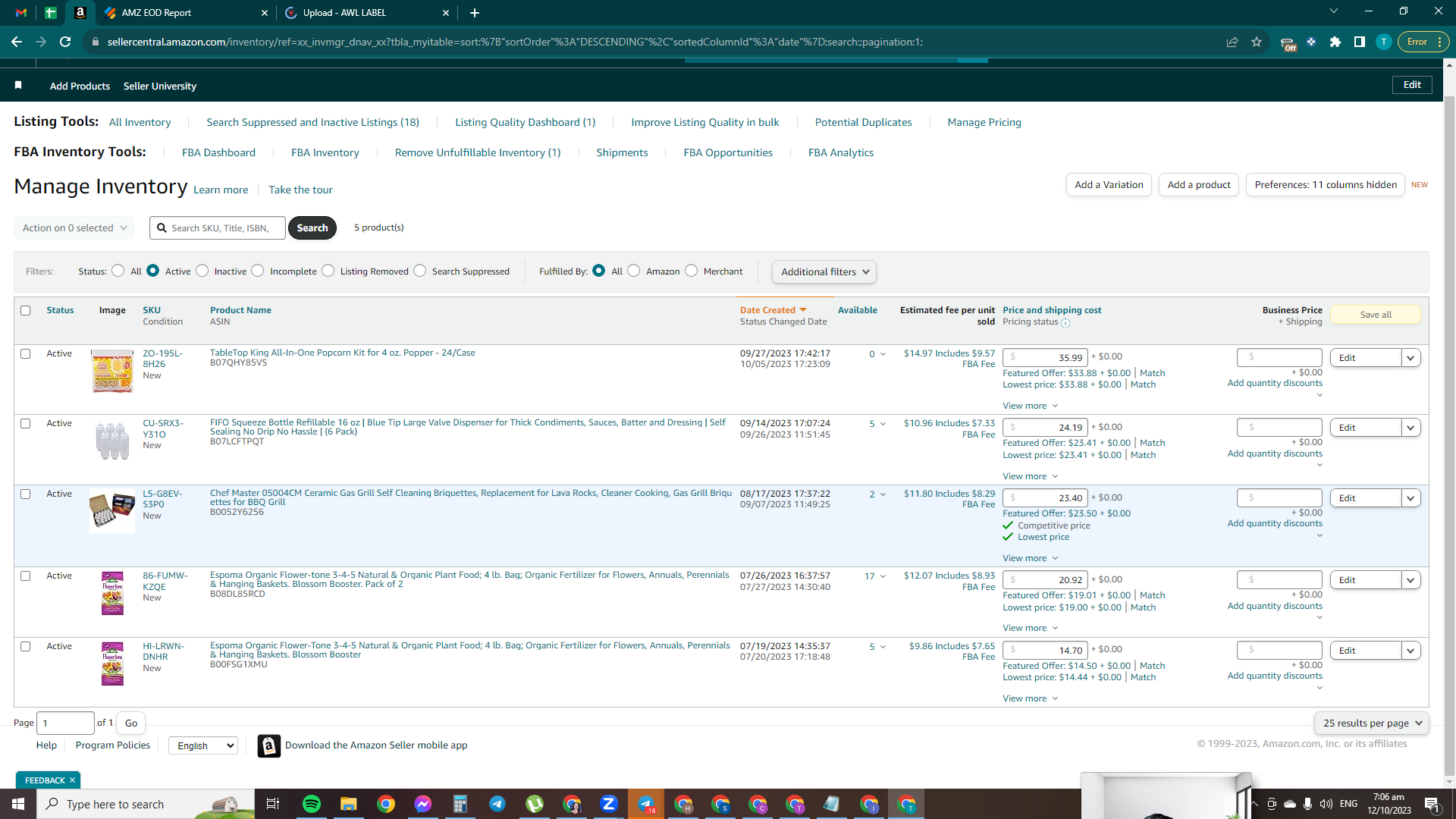Reload the Seller Central page
This screenshot has width=1456, height=819.
click(65, 42)
